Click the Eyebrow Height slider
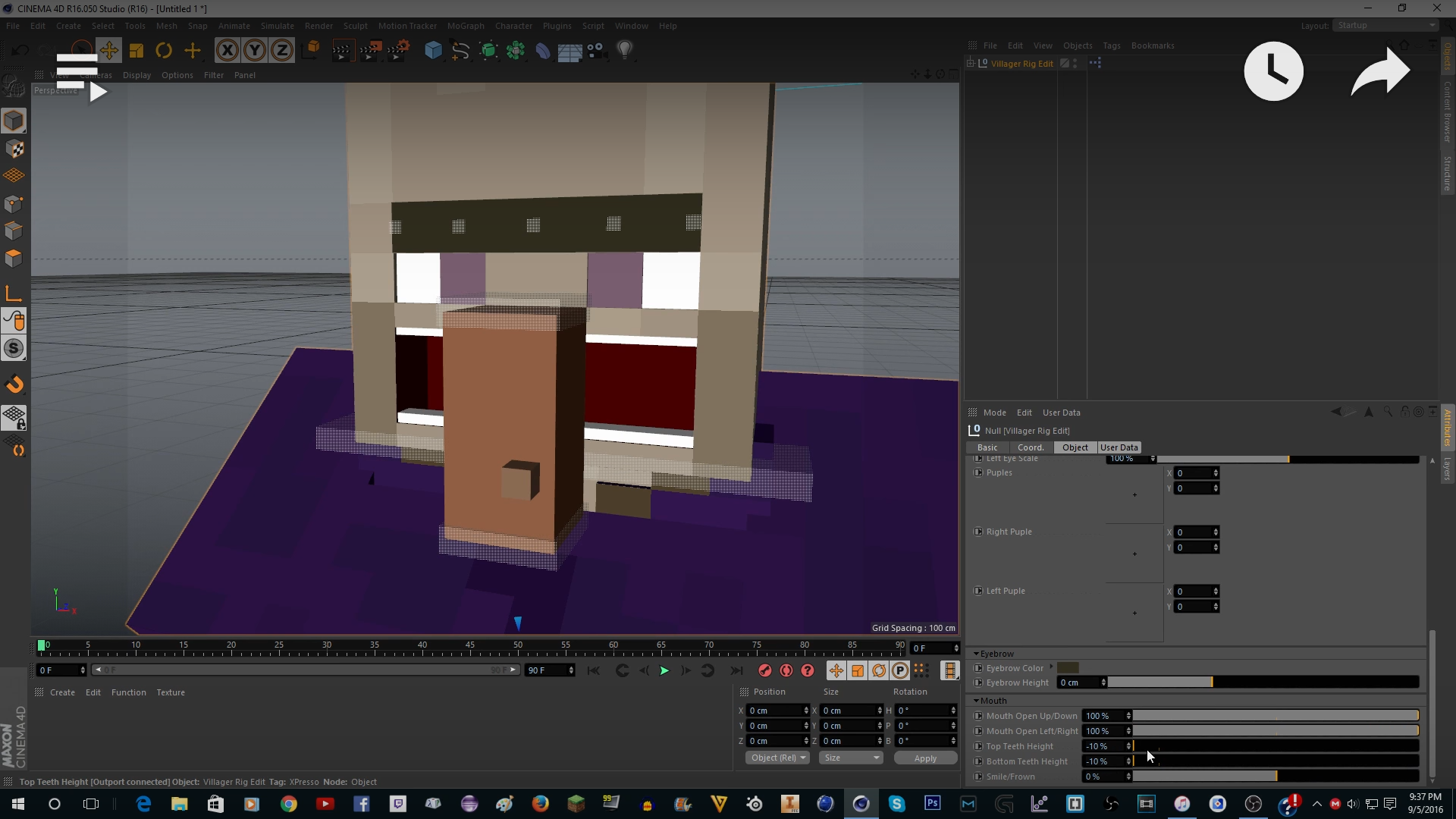The image size is (1456, 819). click(1263, 682)
